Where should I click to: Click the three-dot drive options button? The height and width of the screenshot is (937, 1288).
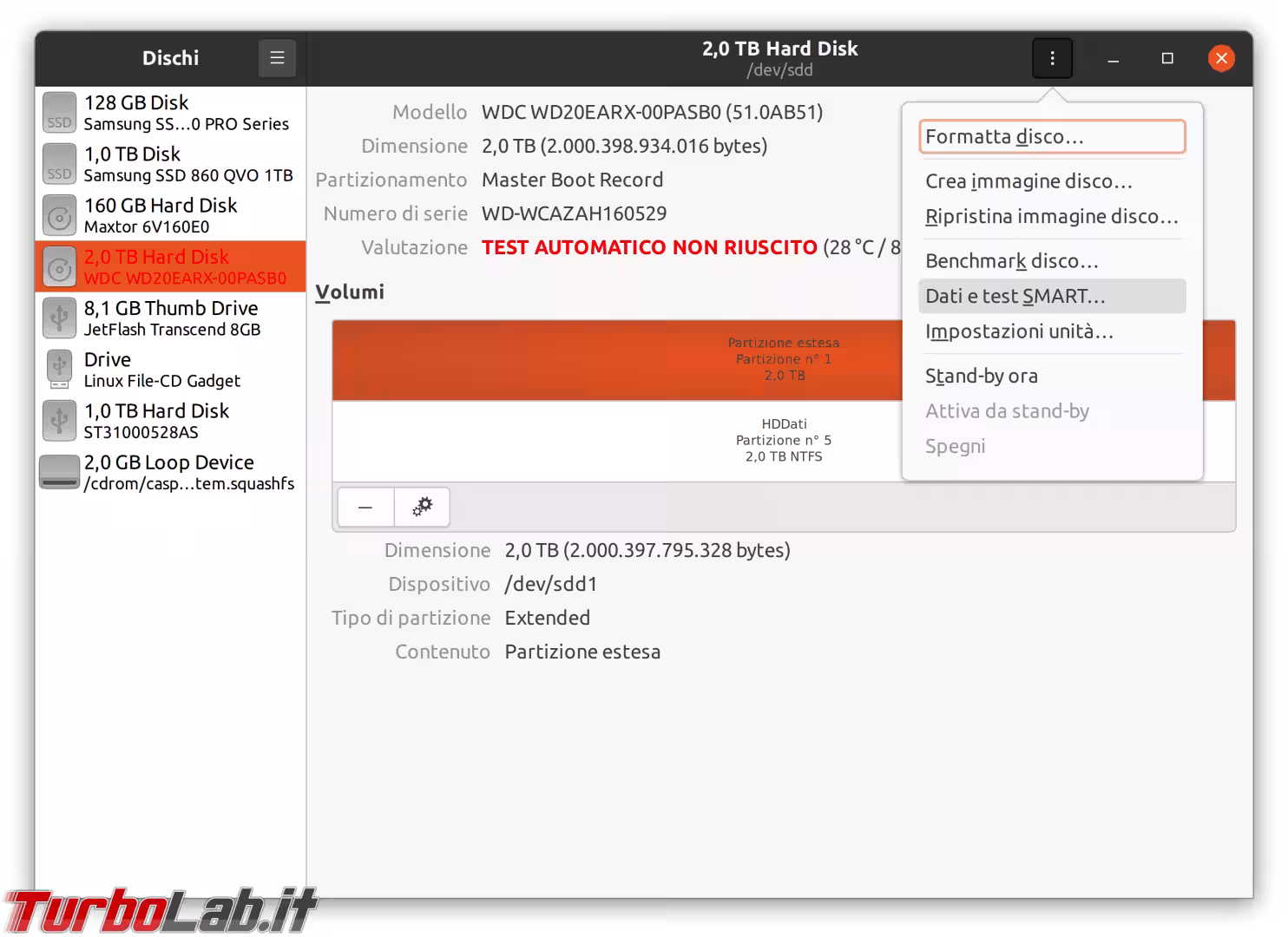point(1052,58)
